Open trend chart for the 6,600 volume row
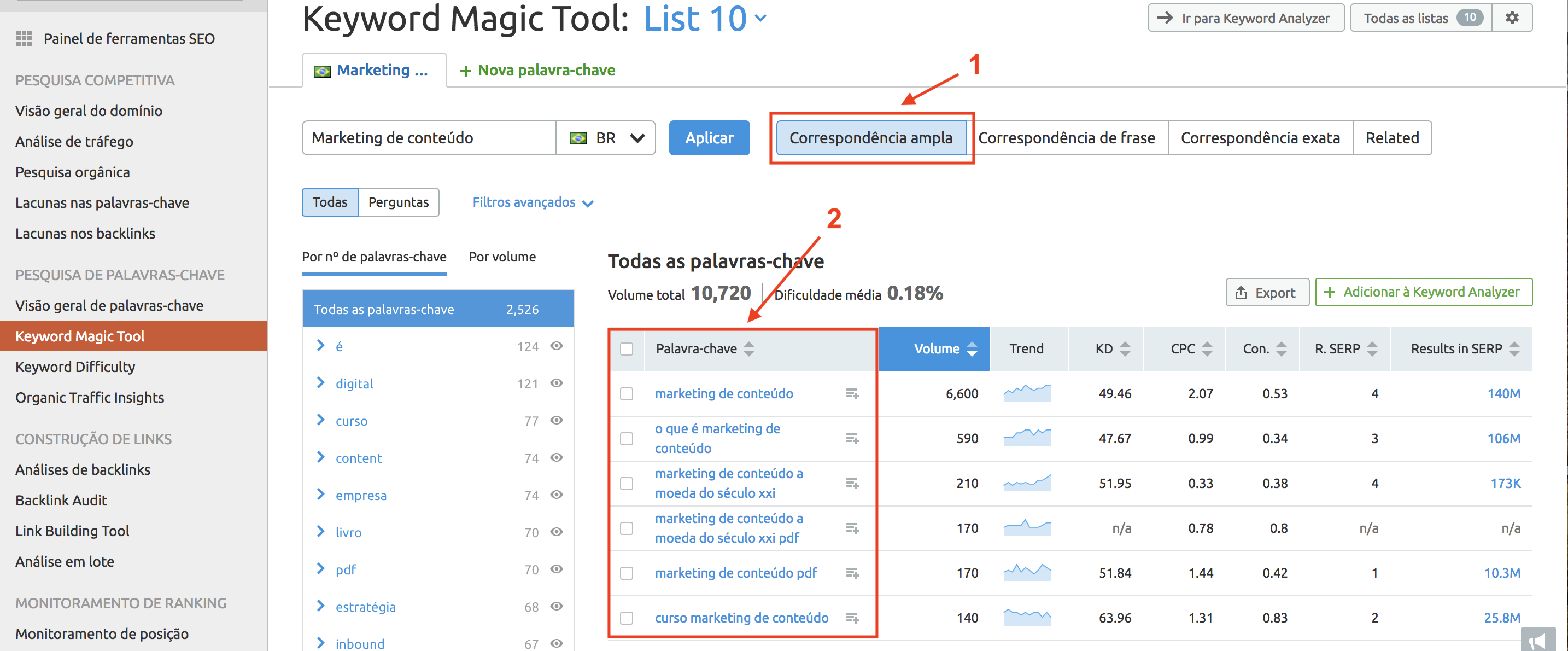This screenshot has height=651, width=1568. tap(1027, 393)
